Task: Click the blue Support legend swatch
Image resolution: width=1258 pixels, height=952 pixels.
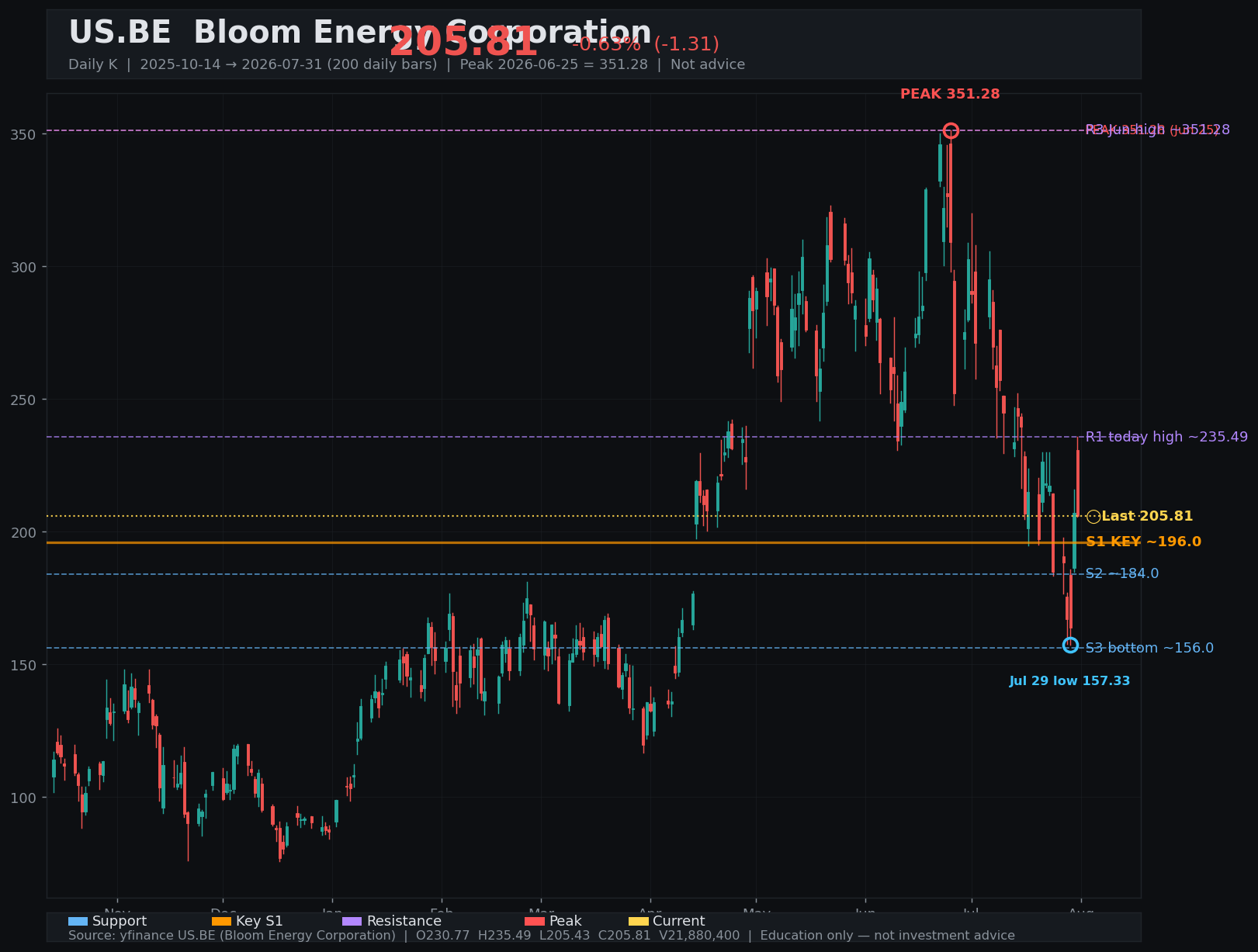Action: (78, 921)
